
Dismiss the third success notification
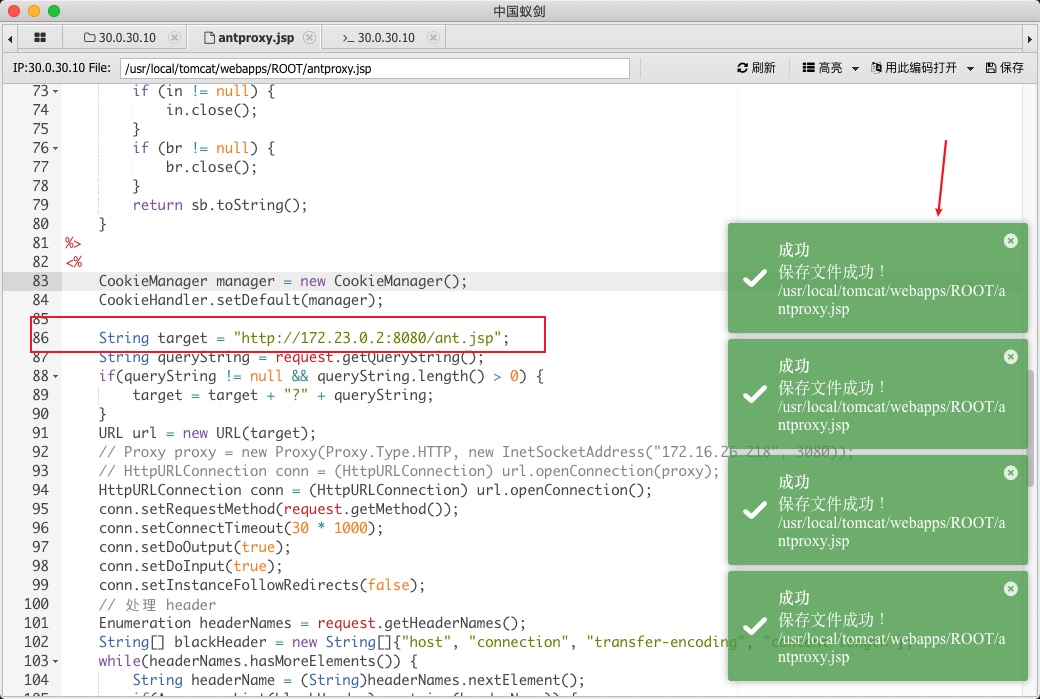pyautogui.click(x=1011, y=473)
